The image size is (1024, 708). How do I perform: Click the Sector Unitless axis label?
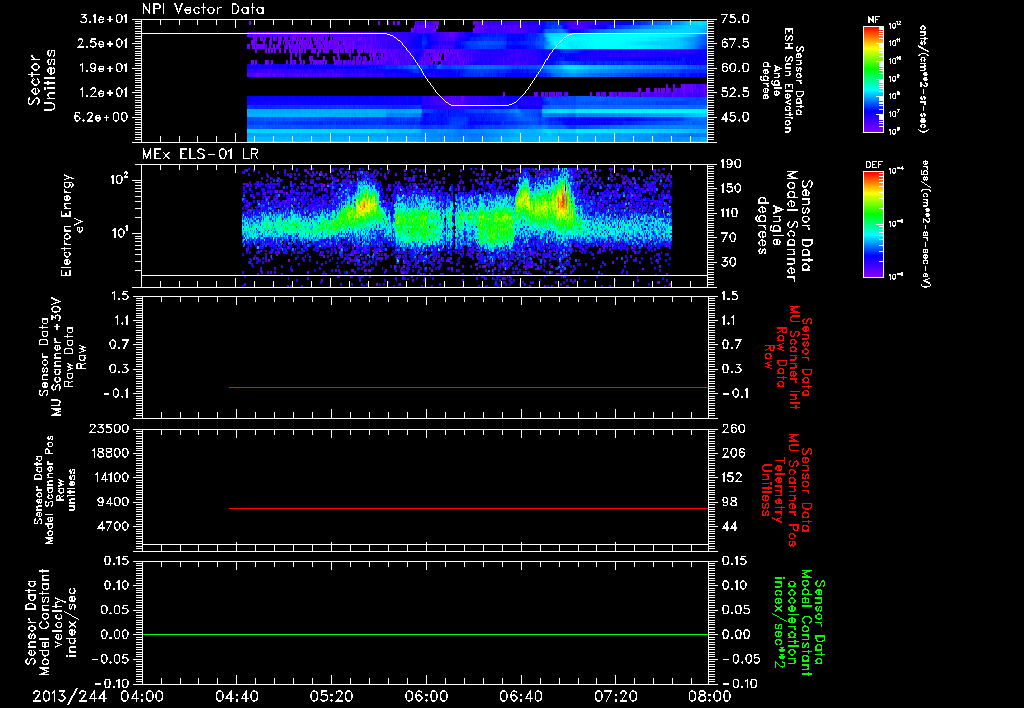point(42,80)
